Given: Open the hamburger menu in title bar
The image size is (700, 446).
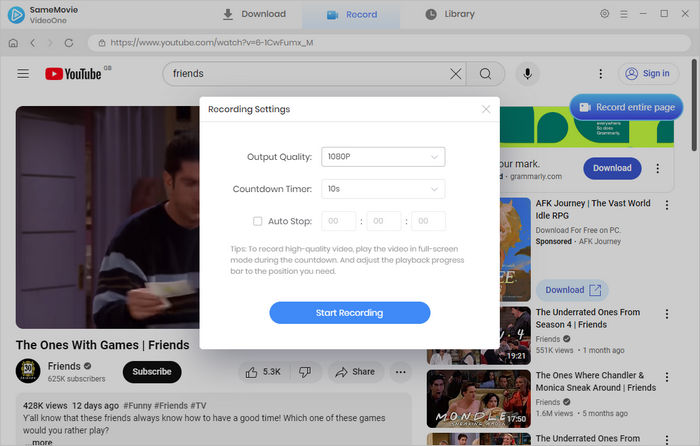Looking at the screenshot, I should (x=624, y=14).
